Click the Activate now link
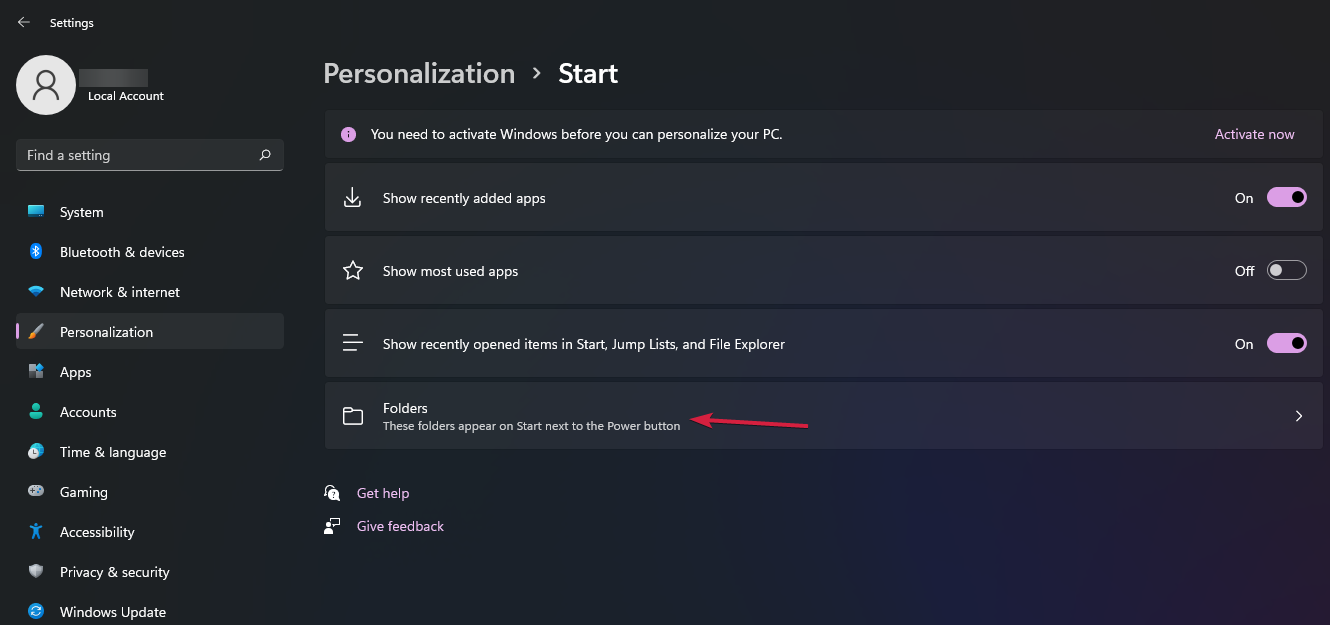 pyautogui.click(x=1254, y=134)
